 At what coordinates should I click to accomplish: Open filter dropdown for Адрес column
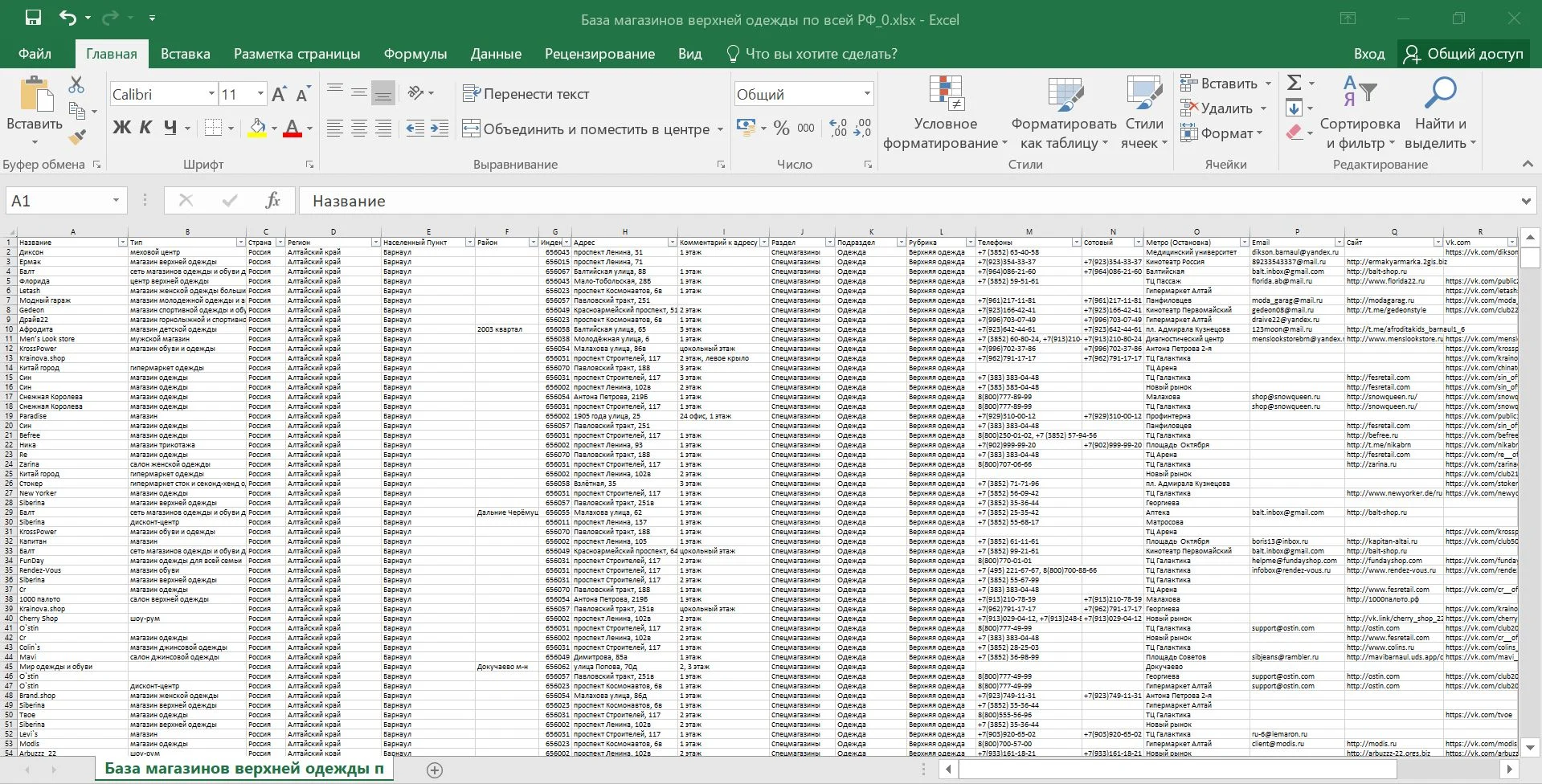tap(672, 242)
